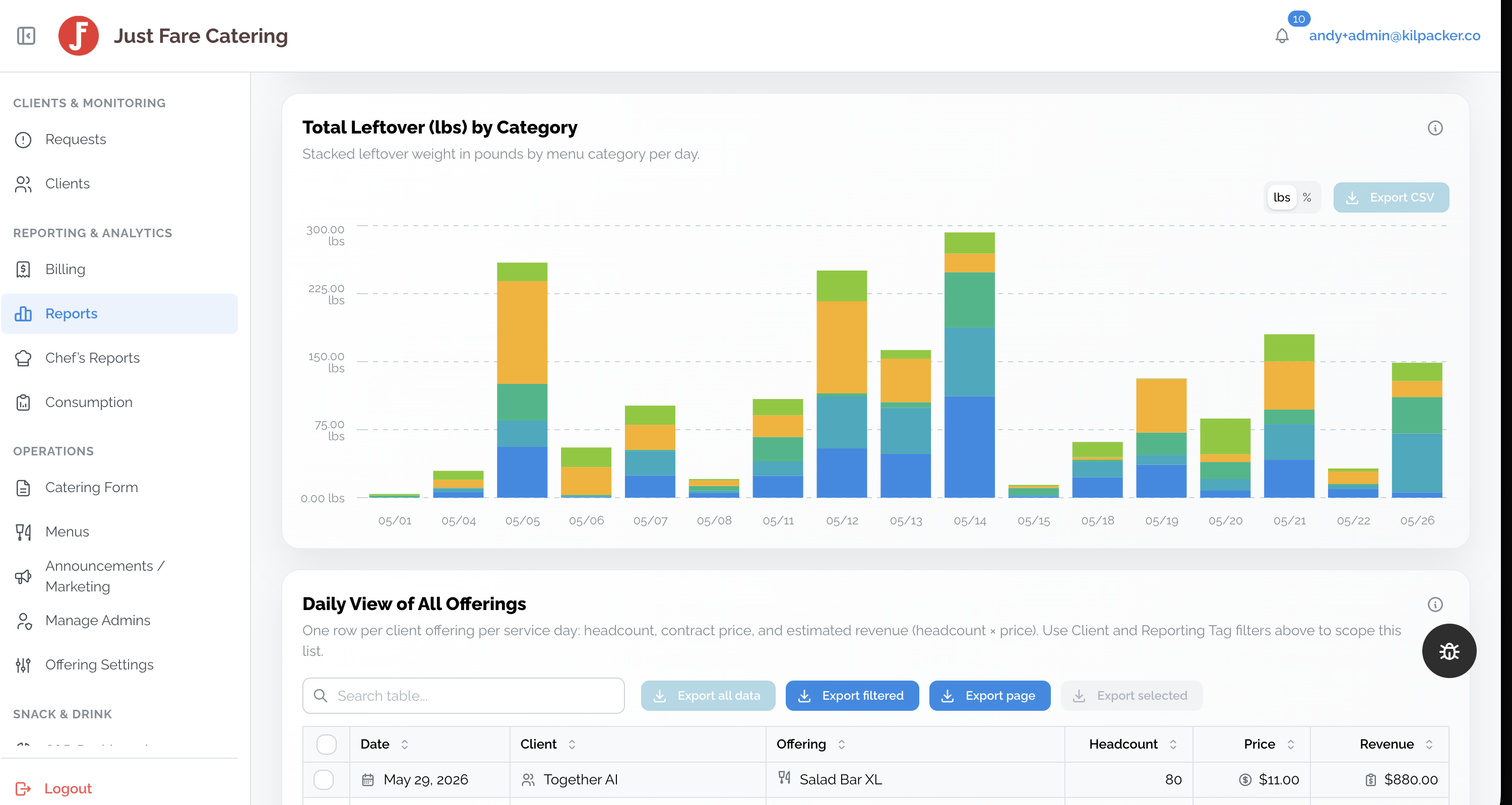Click the blue segment of 05/14 bar
This screenshot has height=805, width=1512.
[969, 447]
